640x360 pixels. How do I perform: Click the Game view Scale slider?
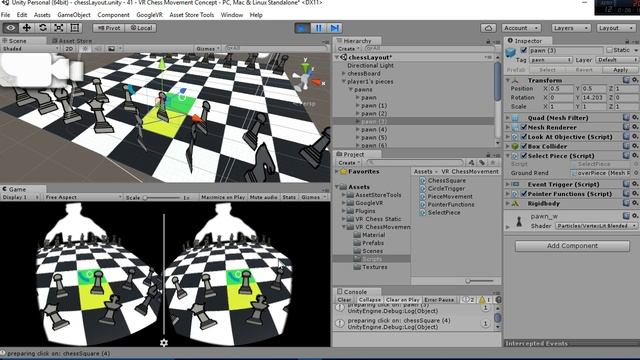tap(161, 198)
